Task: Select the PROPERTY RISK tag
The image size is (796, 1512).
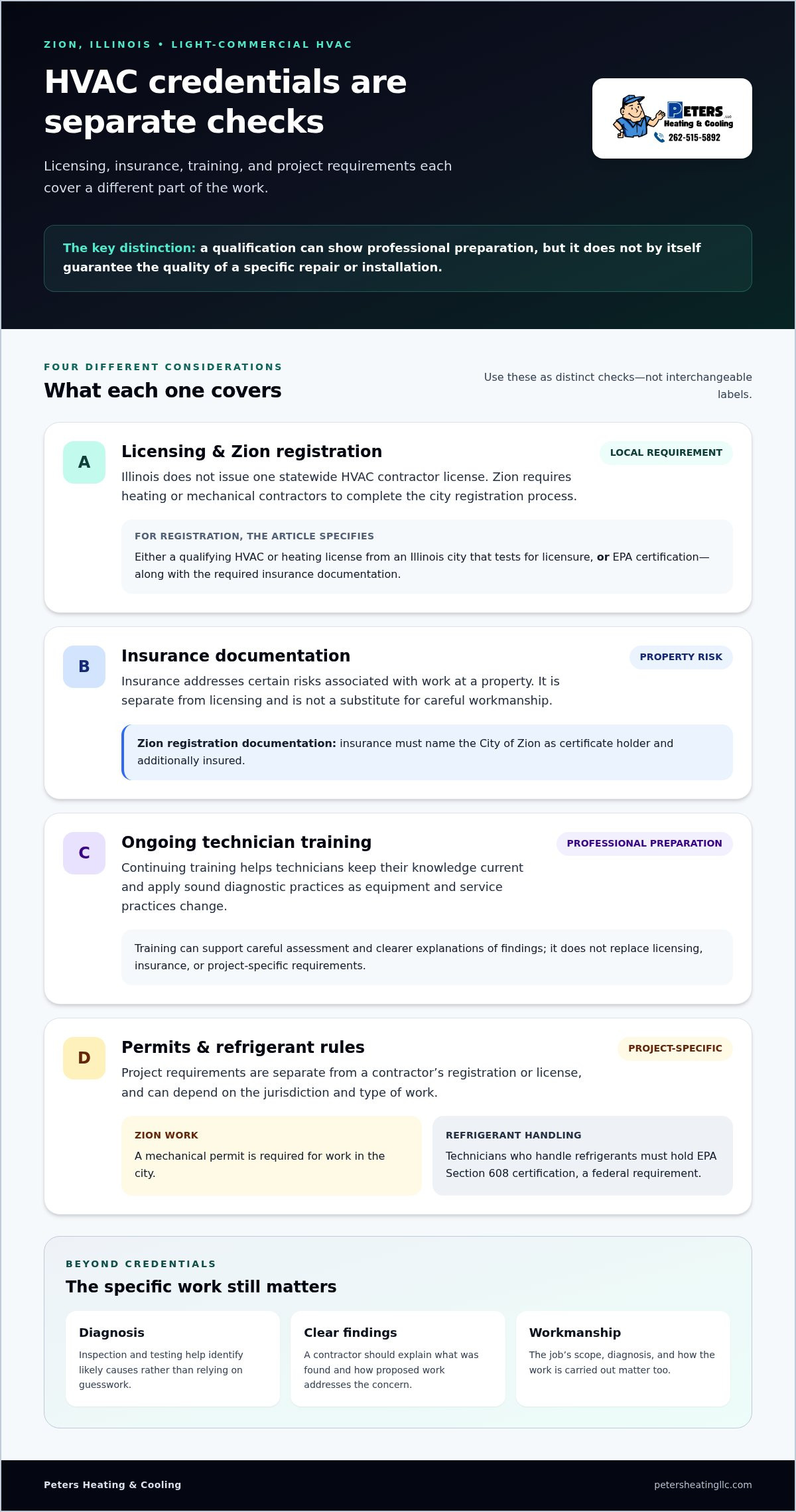Action: (x=681, y=657)
